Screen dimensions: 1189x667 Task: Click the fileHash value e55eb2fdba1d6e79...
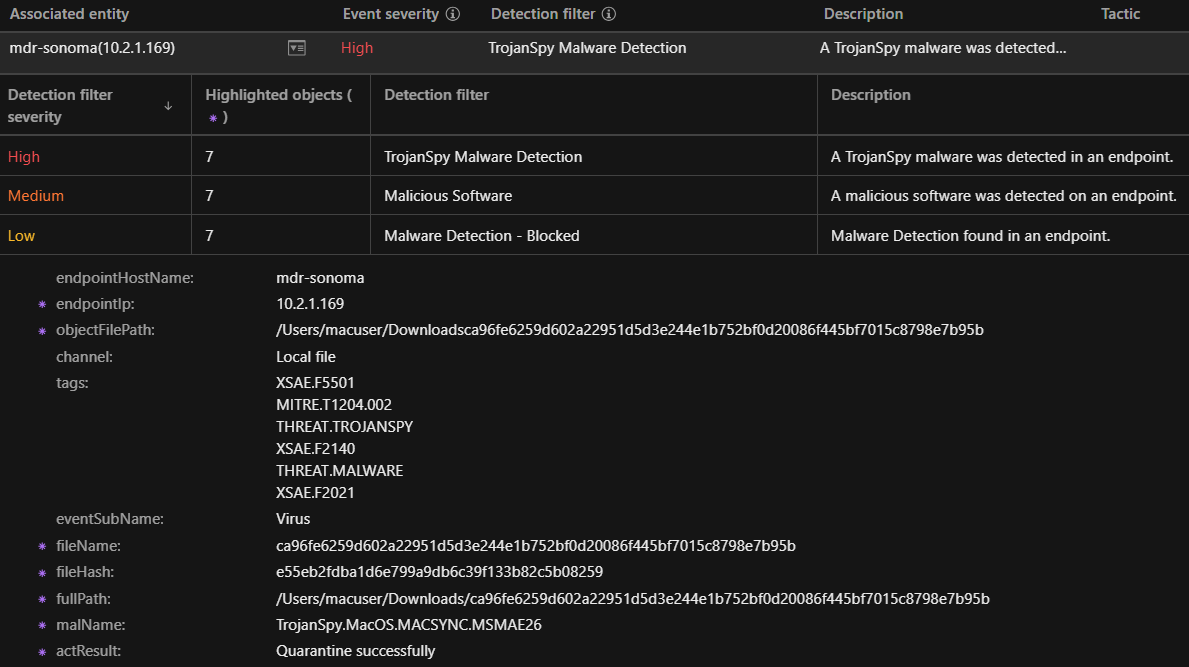pyautogui.click(x=439, y=572)
